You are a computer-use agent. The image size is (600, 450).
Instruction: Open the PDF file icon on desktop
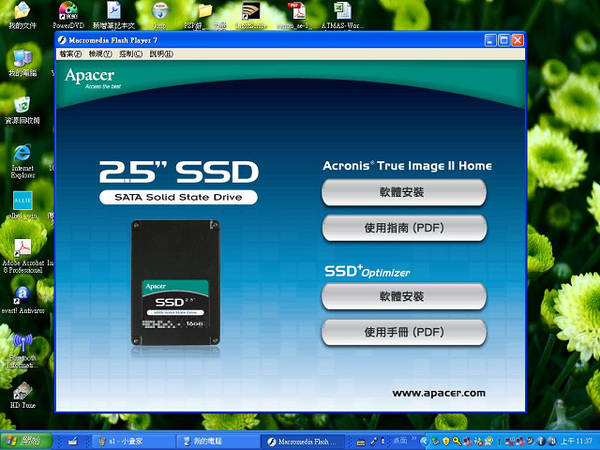click(297, 15)
